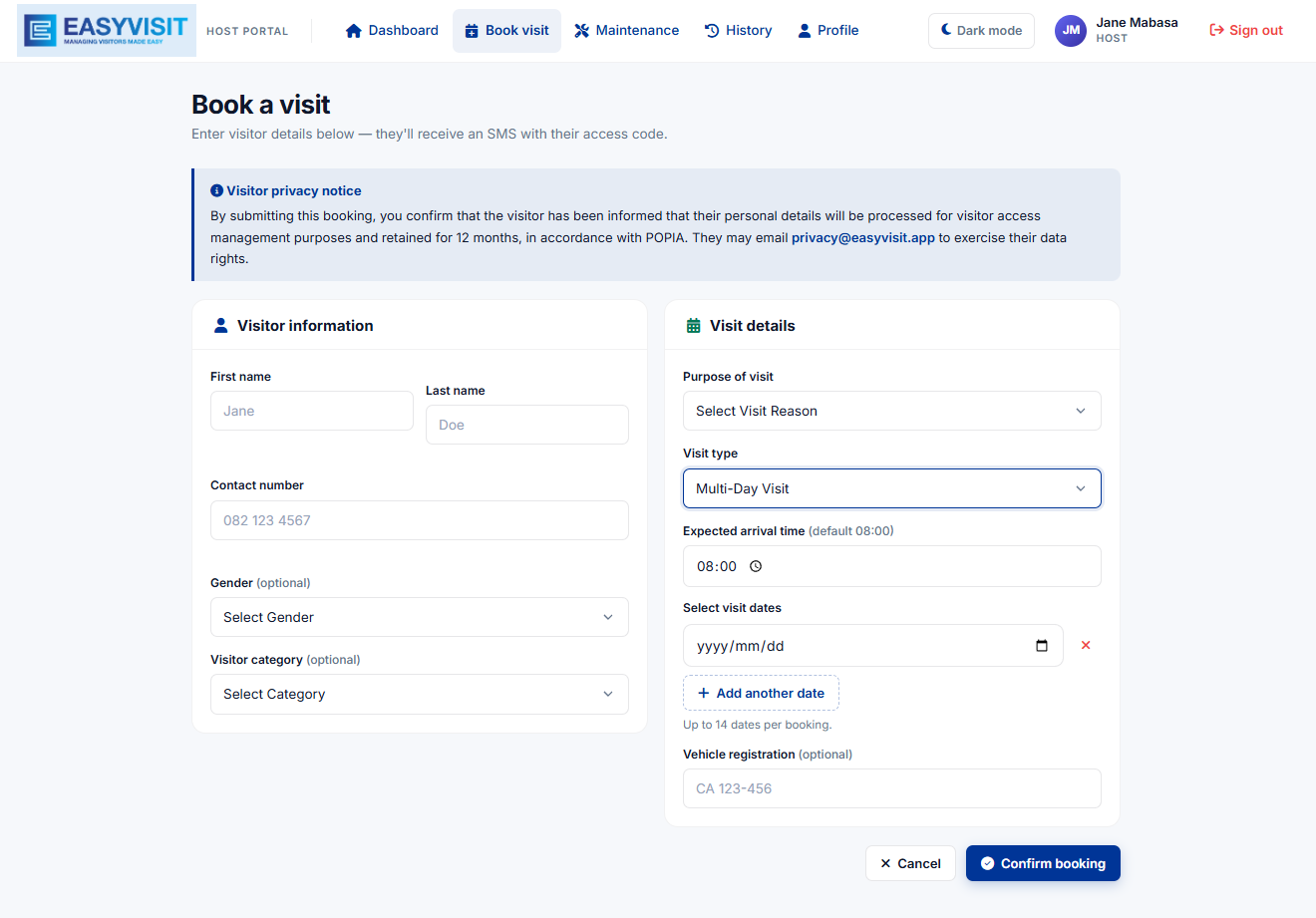Image resolution: width=1316 pixels, height=918 pixels.
Task: Click the Profile person icon
Action: click(x=805, y=31)
